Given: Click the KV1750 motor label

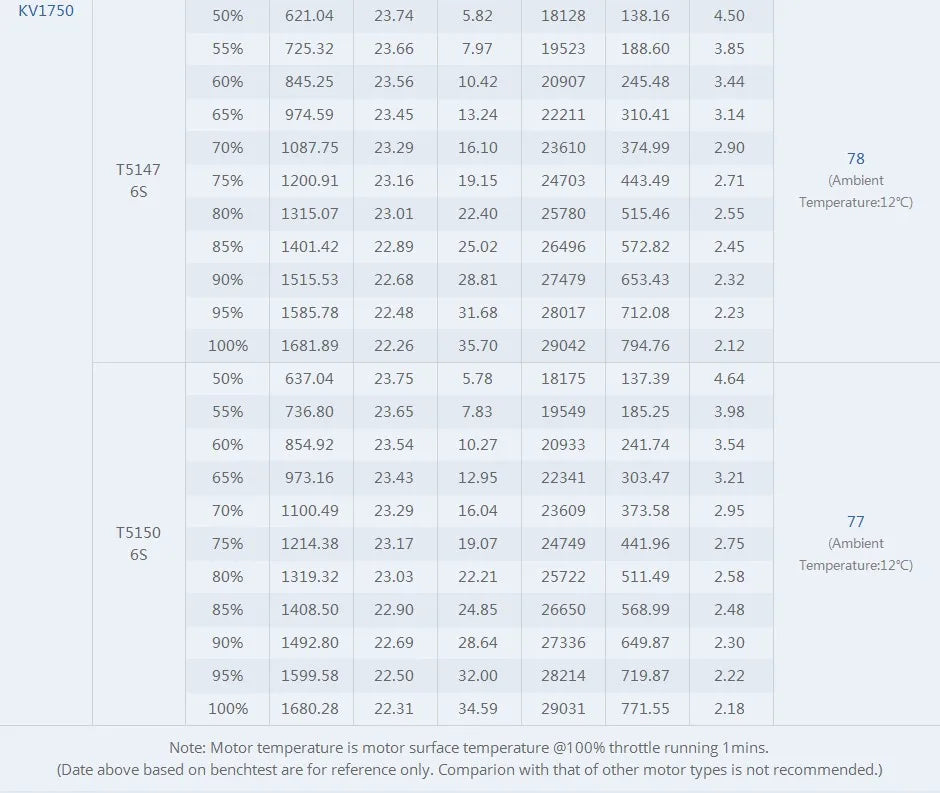Looking at the screenshot, I should coord(46,11).
